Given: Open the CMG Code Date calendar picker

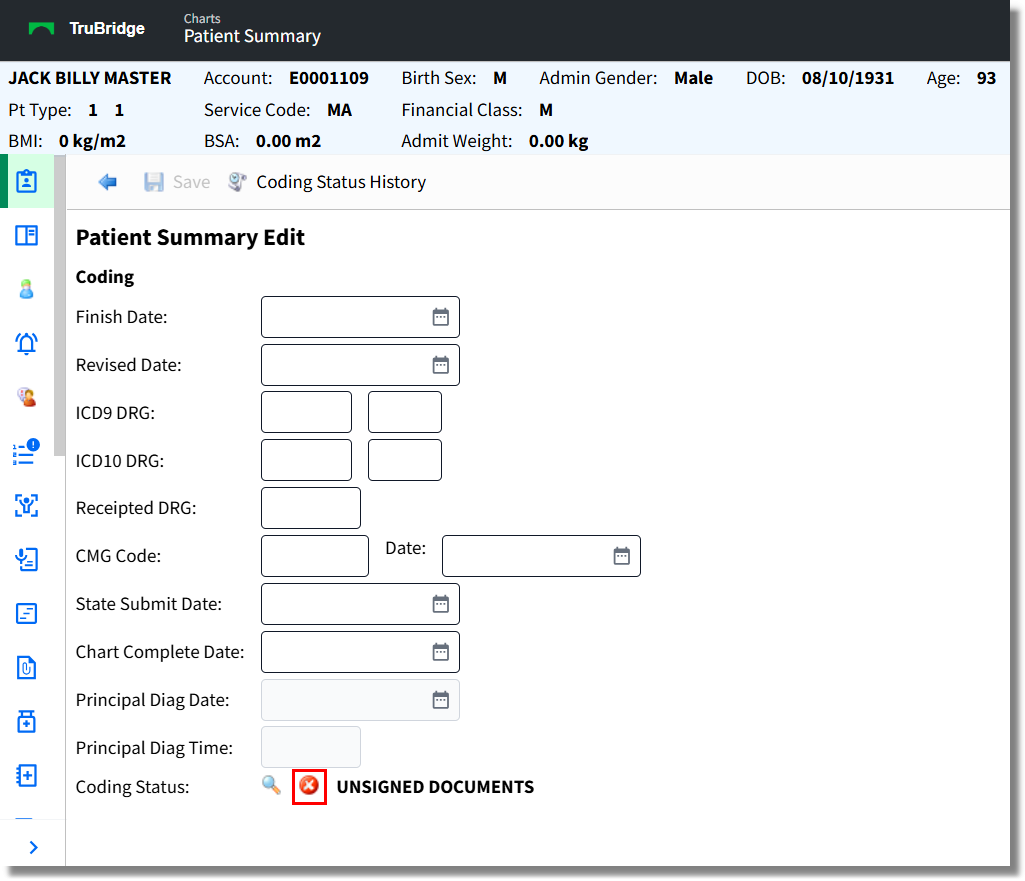Looking at the screenshot, I should (x=622, y=556).
